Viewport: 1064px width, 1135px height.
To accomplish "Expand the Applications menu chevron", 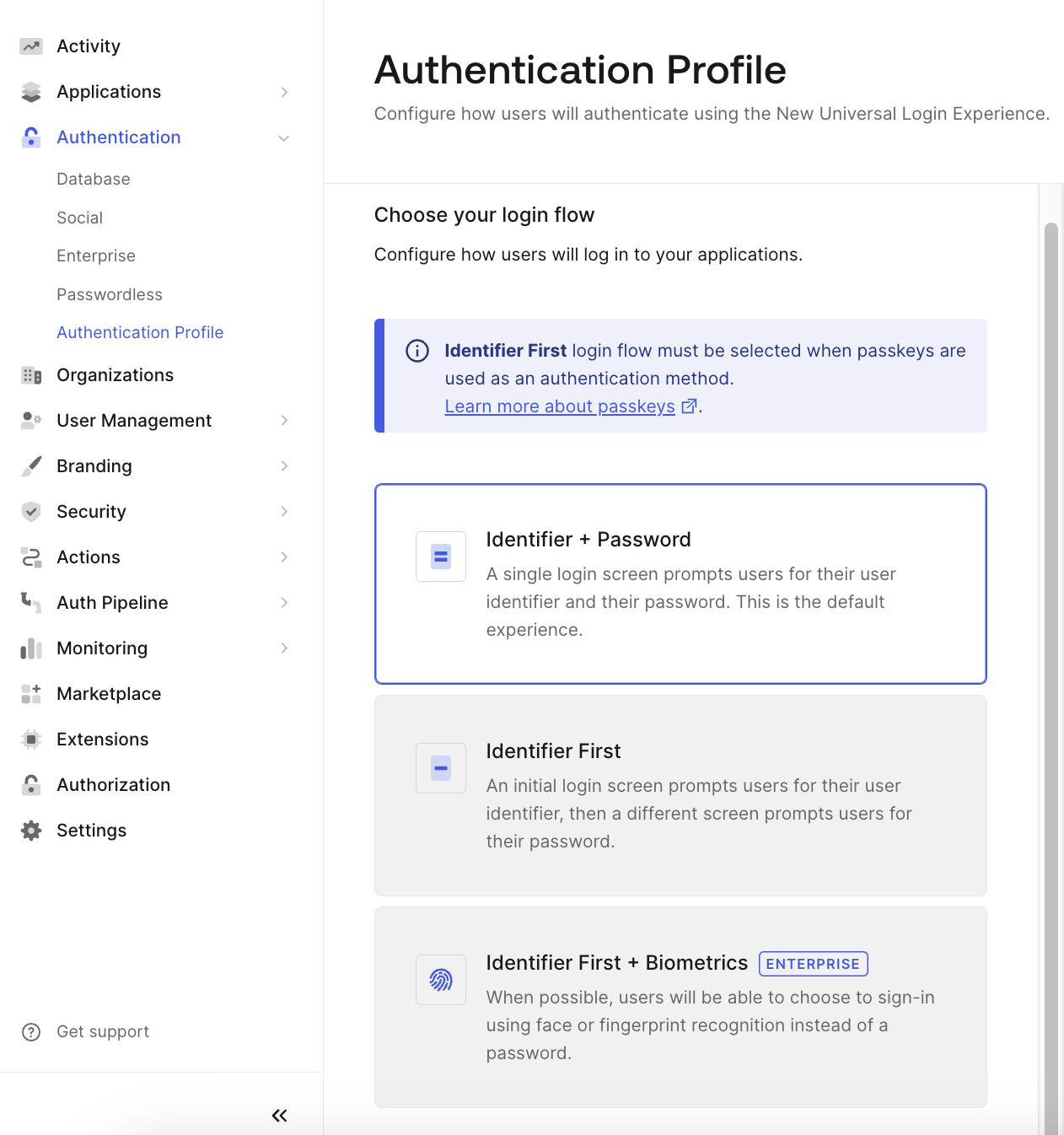I will pyautogui.click(x=284, y=92).
